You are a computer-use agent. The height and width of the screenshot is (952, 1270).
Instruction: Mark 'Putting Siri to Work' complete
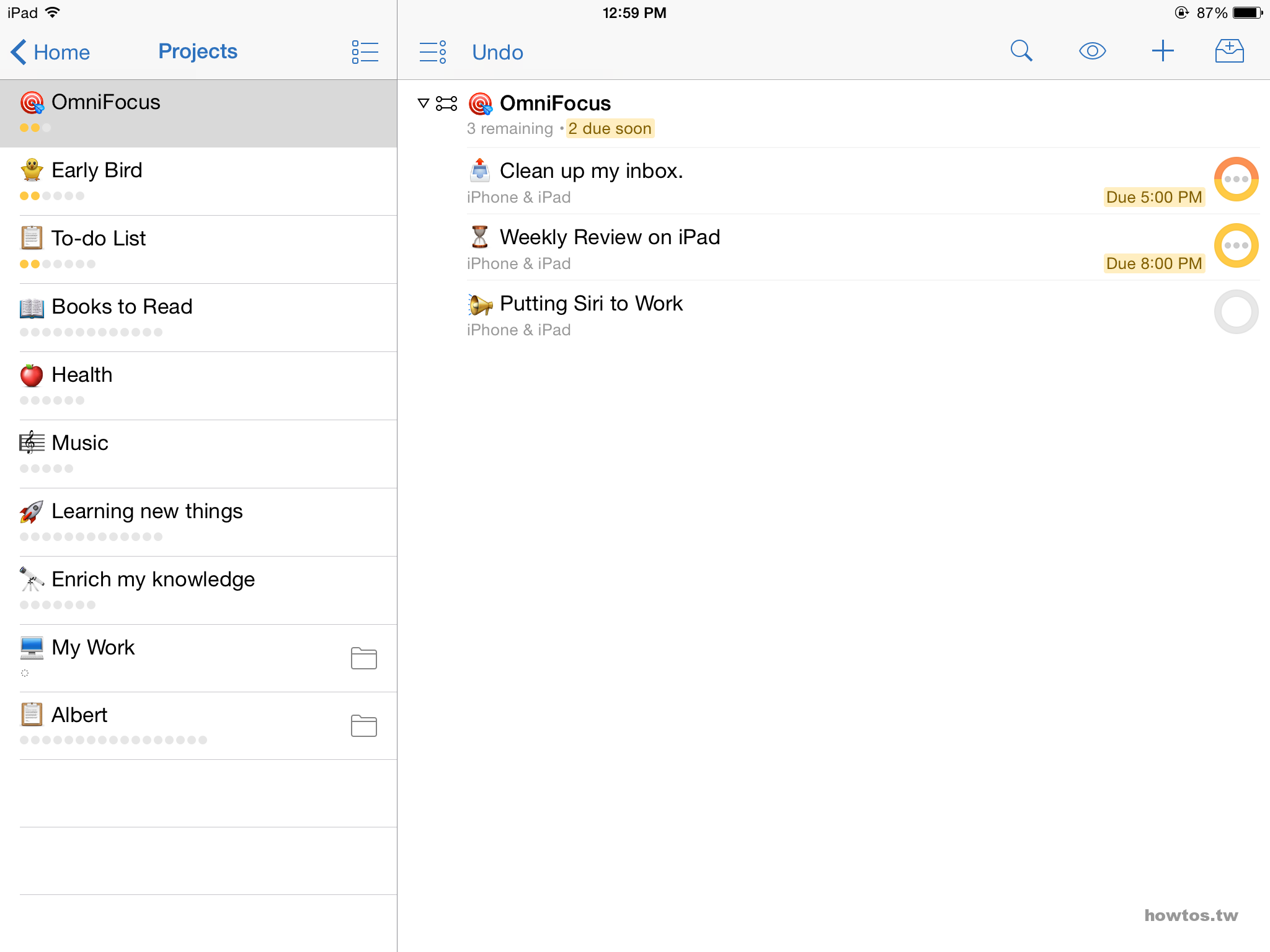point(1236,312)
